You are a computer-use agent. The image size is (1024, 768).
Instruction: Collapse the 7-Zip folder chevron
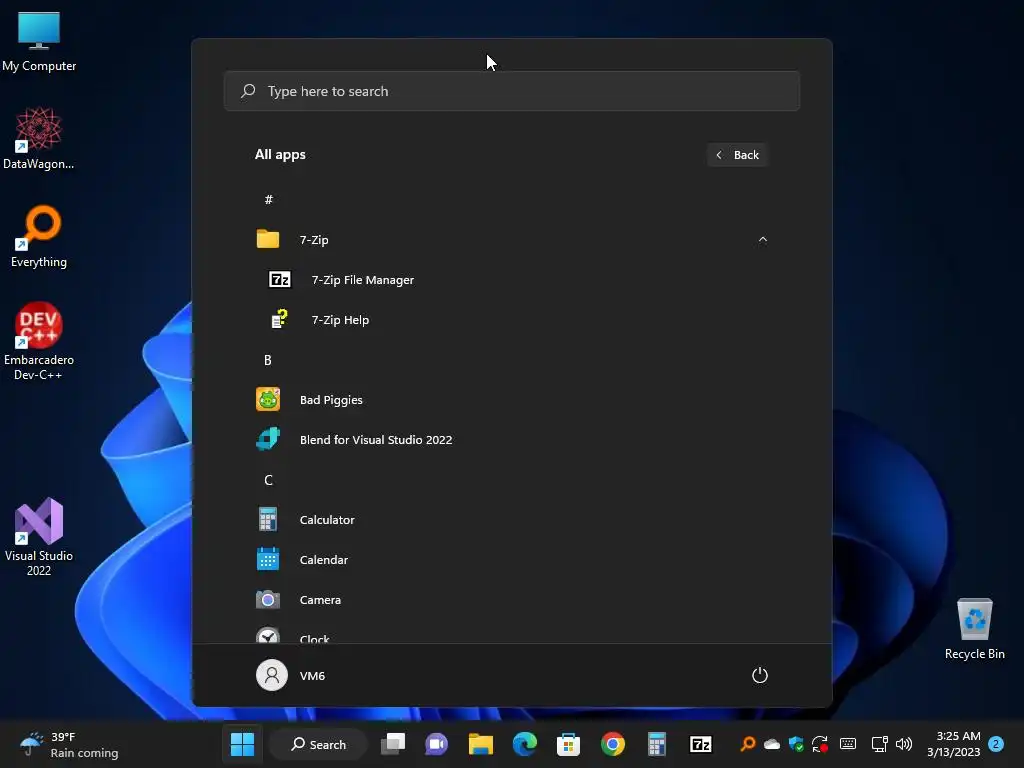[x=762, y=240]
